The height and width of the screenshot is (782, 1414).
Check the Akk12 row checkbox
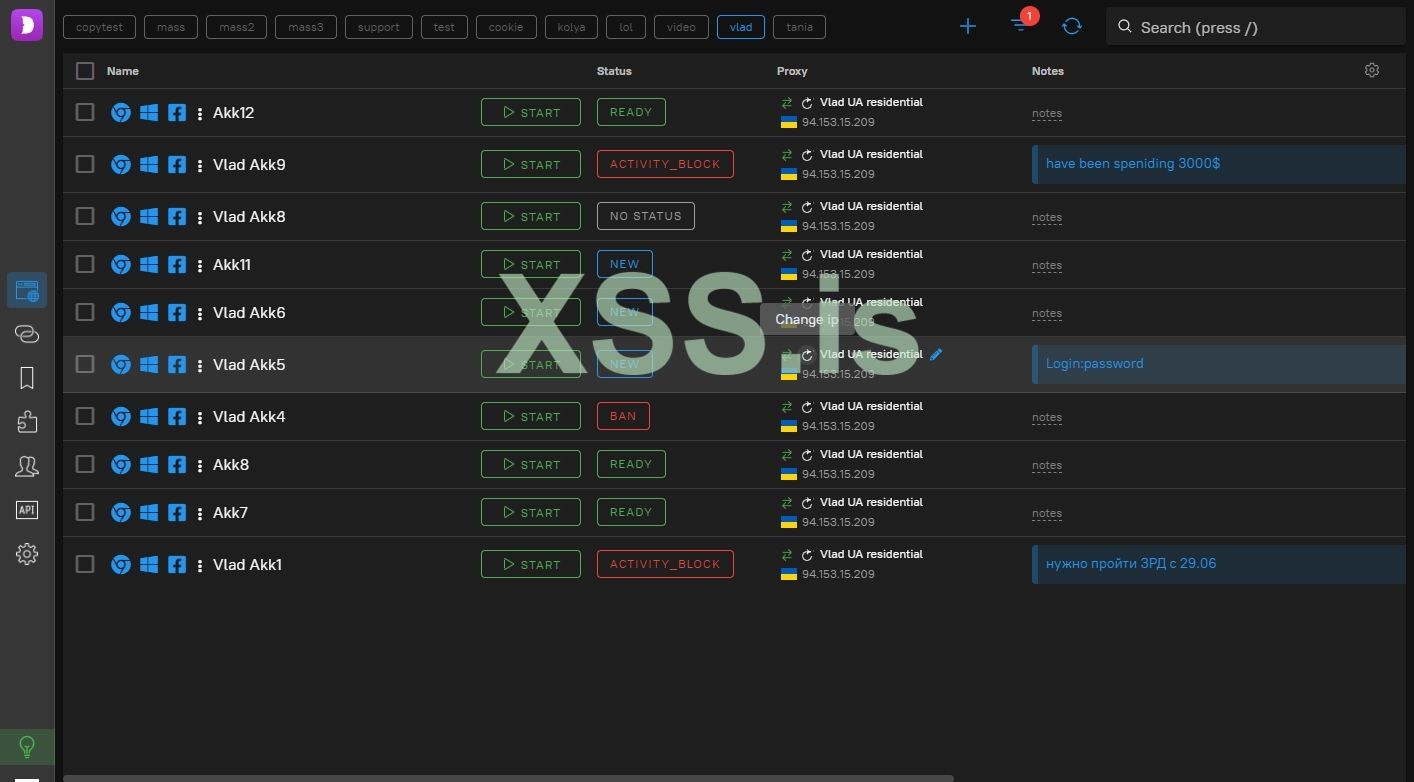pyautogui.click(x=85, y=112)
